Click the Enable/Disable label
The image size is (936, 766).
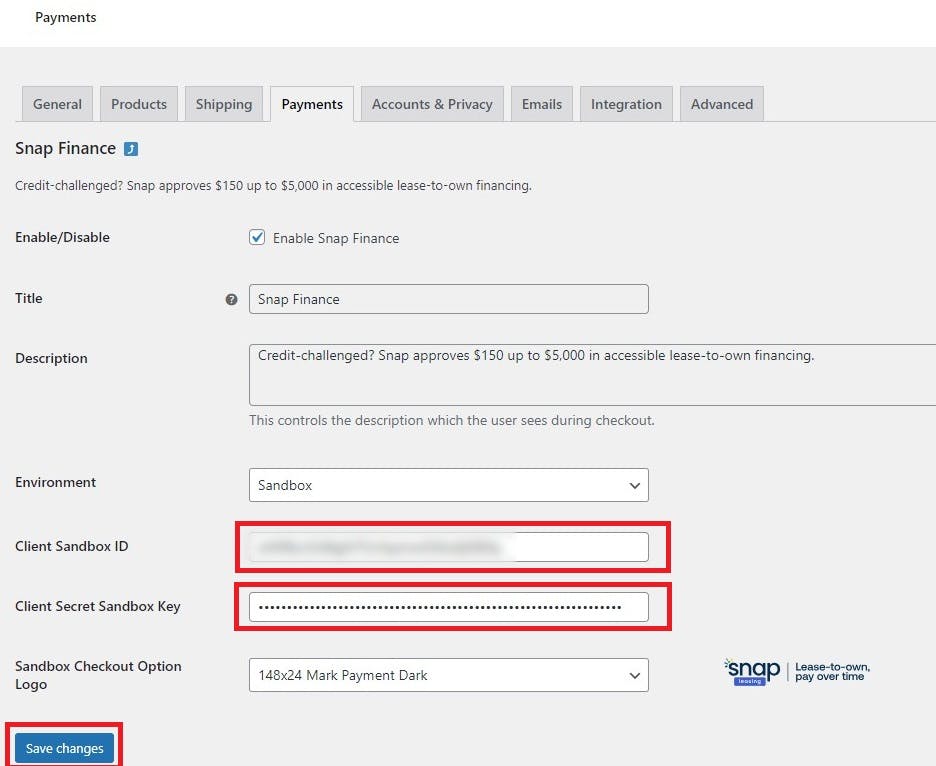click(x=63, y=238)
